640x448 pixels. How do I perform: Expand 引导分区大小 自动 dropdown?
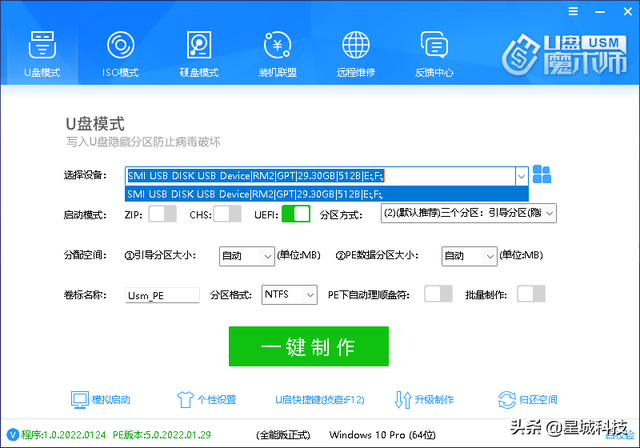pos(247,256)
